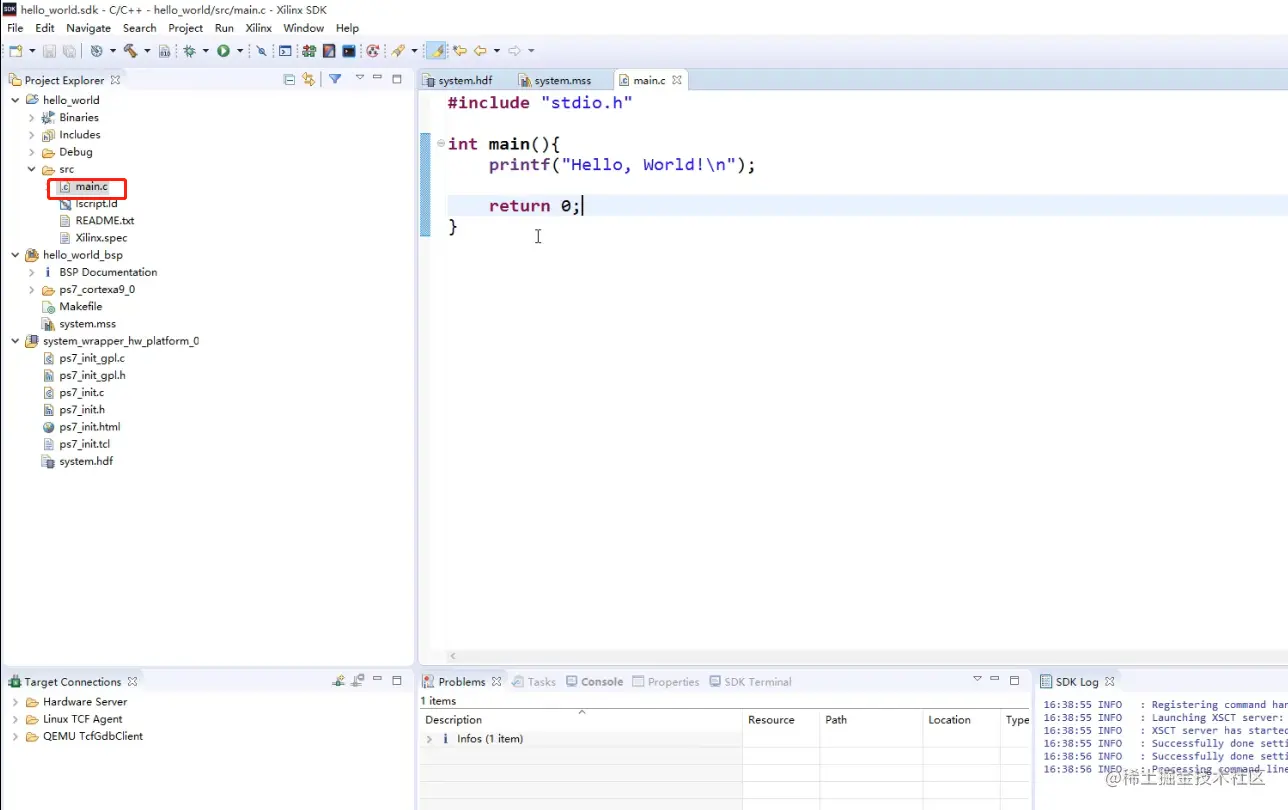1288x810 pixels.
Task: Open the Problems view menu arrow
Action: 977,680
